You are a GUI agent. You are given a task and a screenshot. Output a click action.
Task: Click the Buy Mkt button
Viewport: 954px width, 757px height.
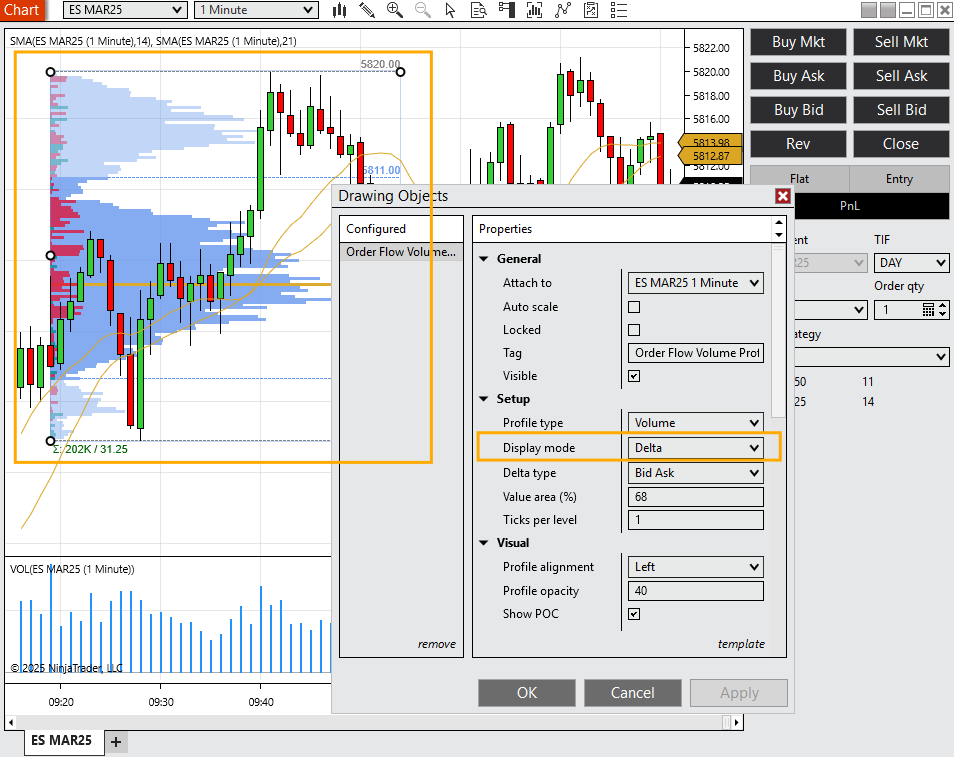click(798, 42)
